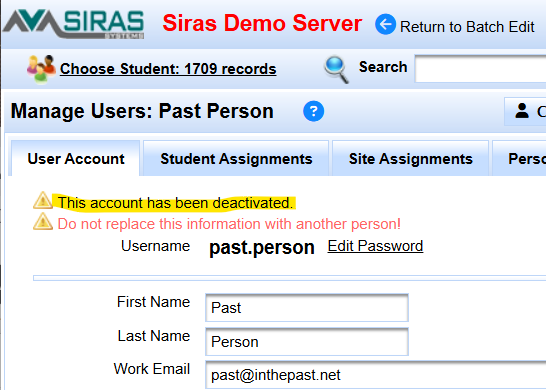Click the SIRAS Systems logo
The height and width of the screenshot is (390, 546).
tap(74, 24)
